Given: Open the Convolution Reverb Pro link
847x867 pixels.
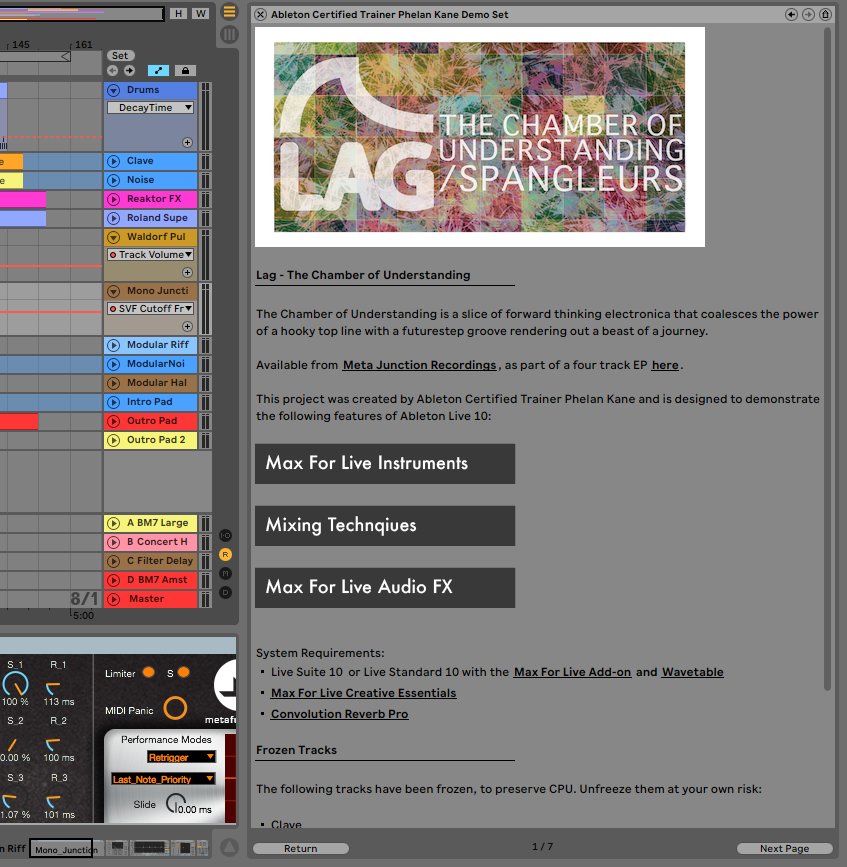Looking at the screenshot, I should point(339,714).
